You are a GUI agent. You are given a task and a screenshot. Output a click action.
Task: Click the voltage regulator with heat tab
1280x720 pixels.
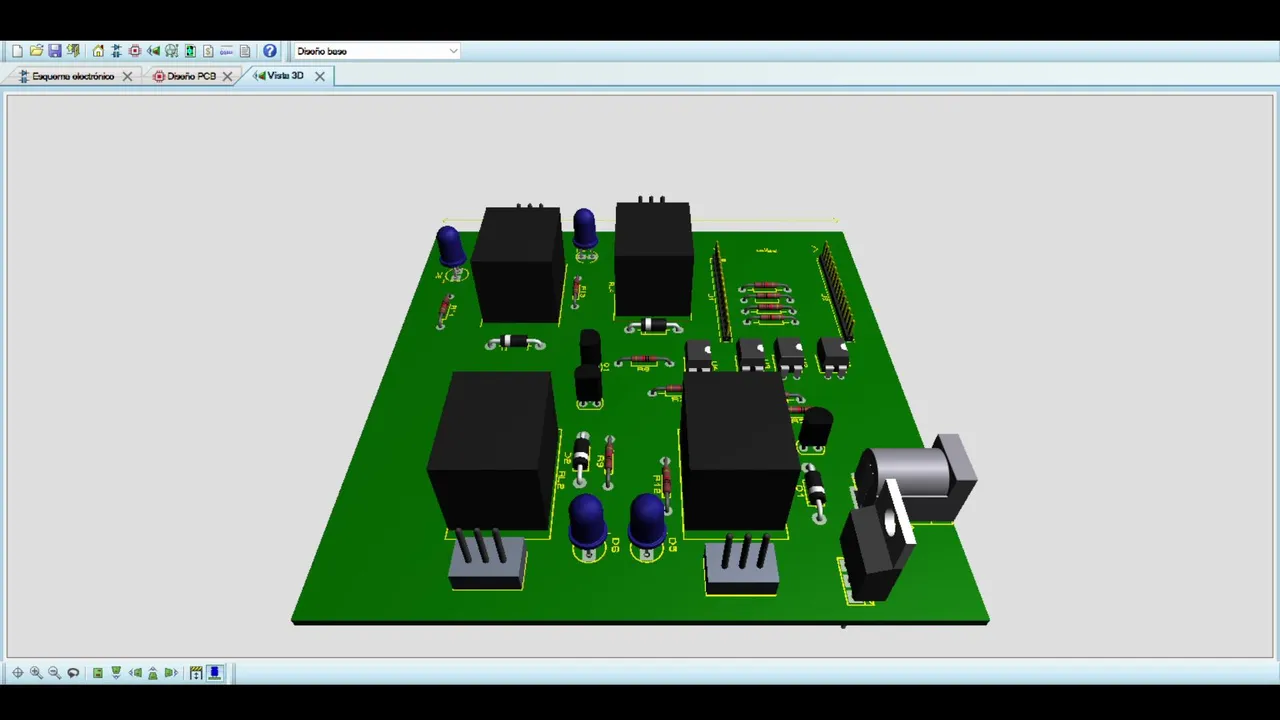877,541
